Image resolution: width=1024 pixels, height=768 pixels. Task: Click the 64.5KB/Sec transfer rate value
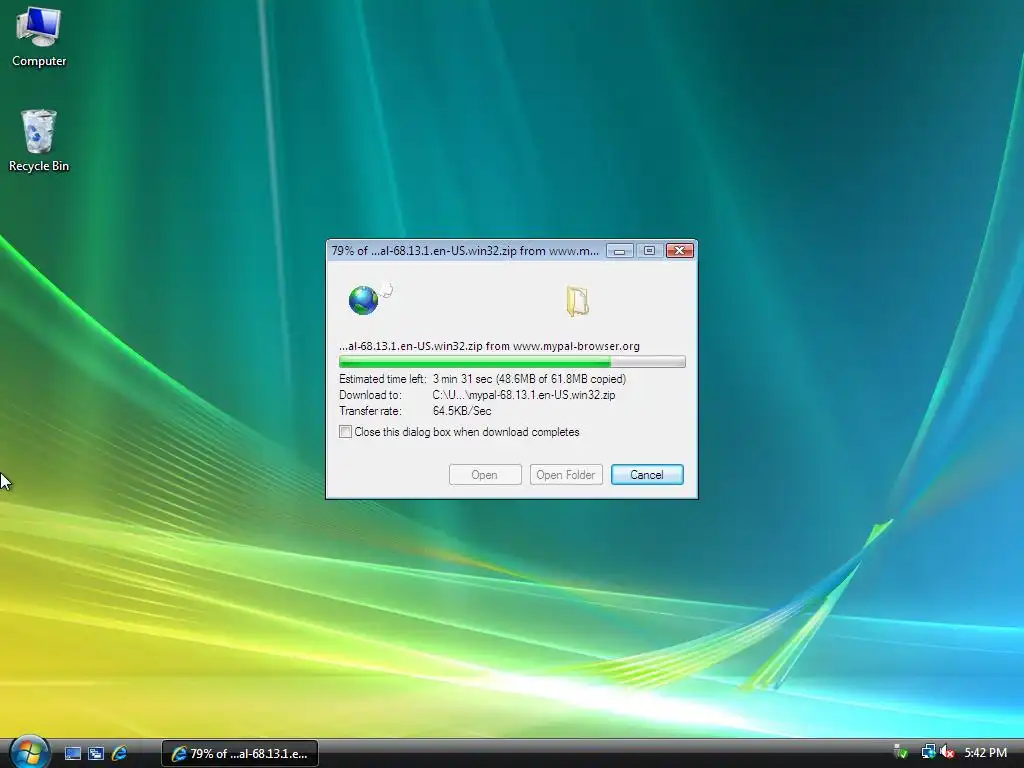pos(462,411)
